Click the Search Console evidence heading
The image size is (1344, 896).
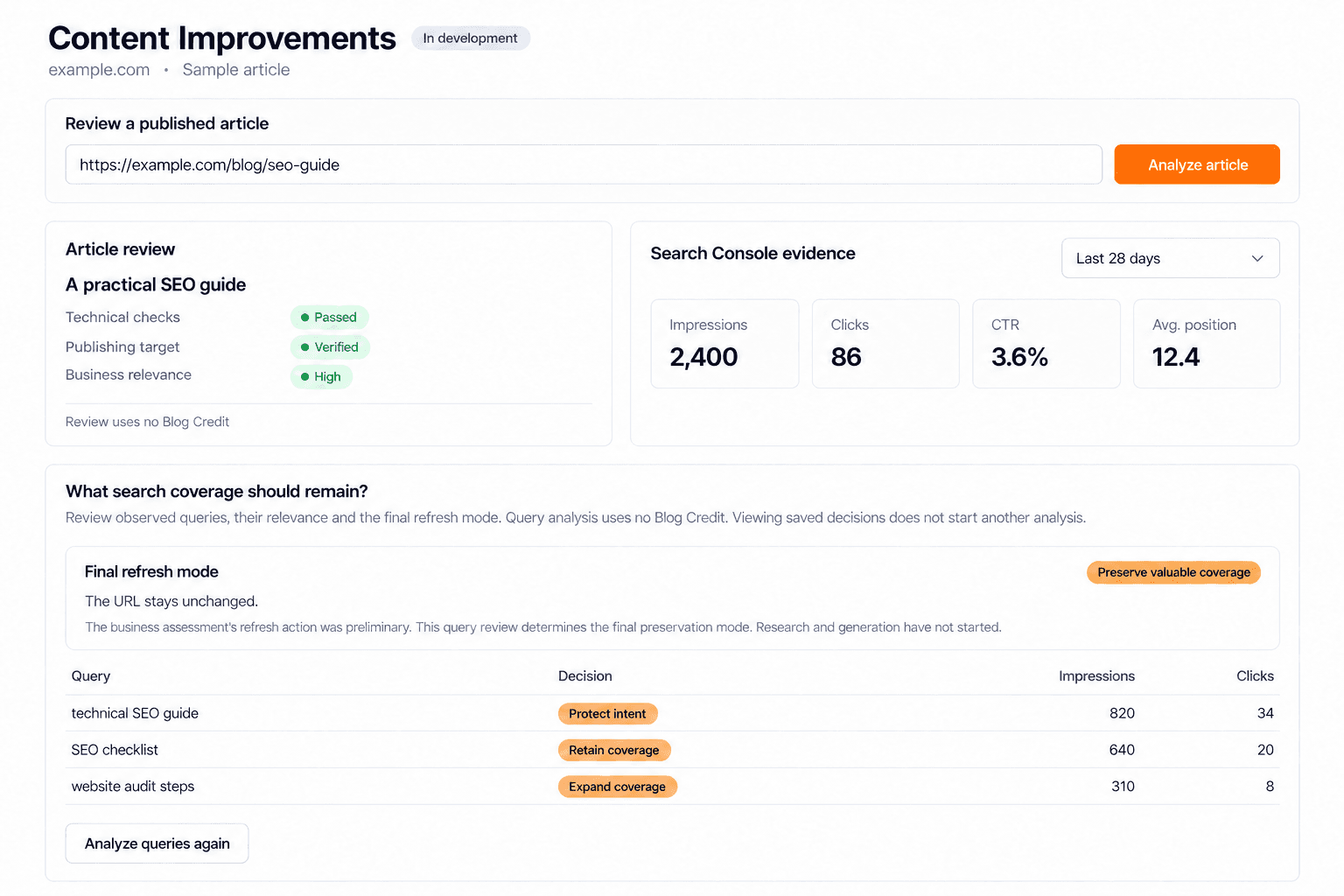(752, 253)
